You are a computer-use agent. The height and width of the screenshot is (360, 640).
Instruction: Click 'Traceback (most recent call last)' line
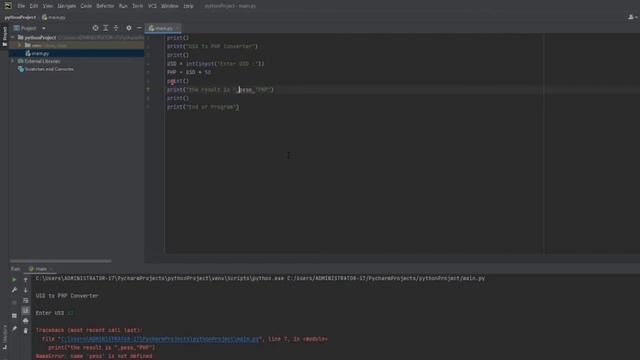[89, 330]
